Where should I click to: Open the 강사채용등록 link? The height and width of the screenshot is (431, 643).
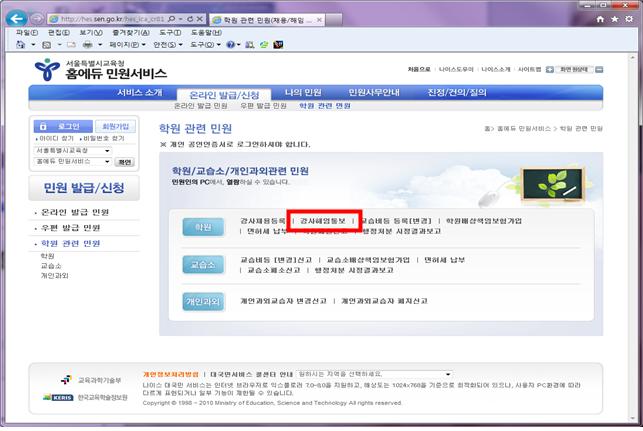tap(262, 221)
